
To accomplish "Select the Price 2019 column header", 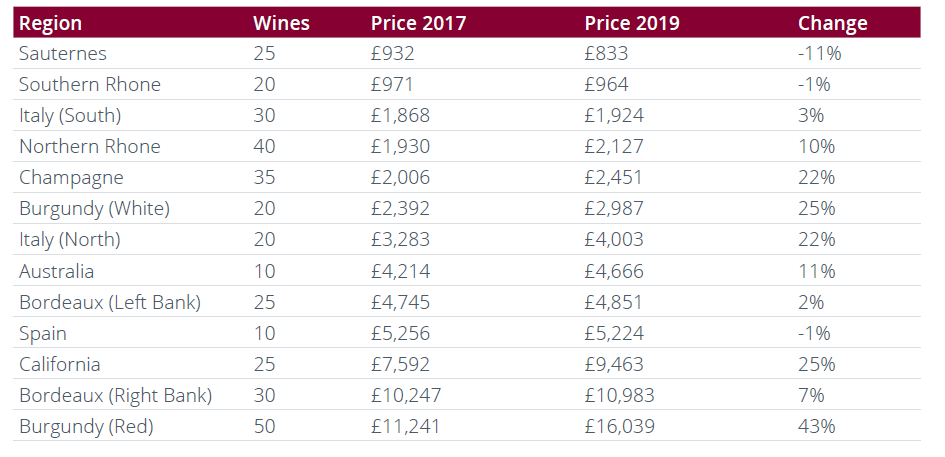I will point(632,23).
